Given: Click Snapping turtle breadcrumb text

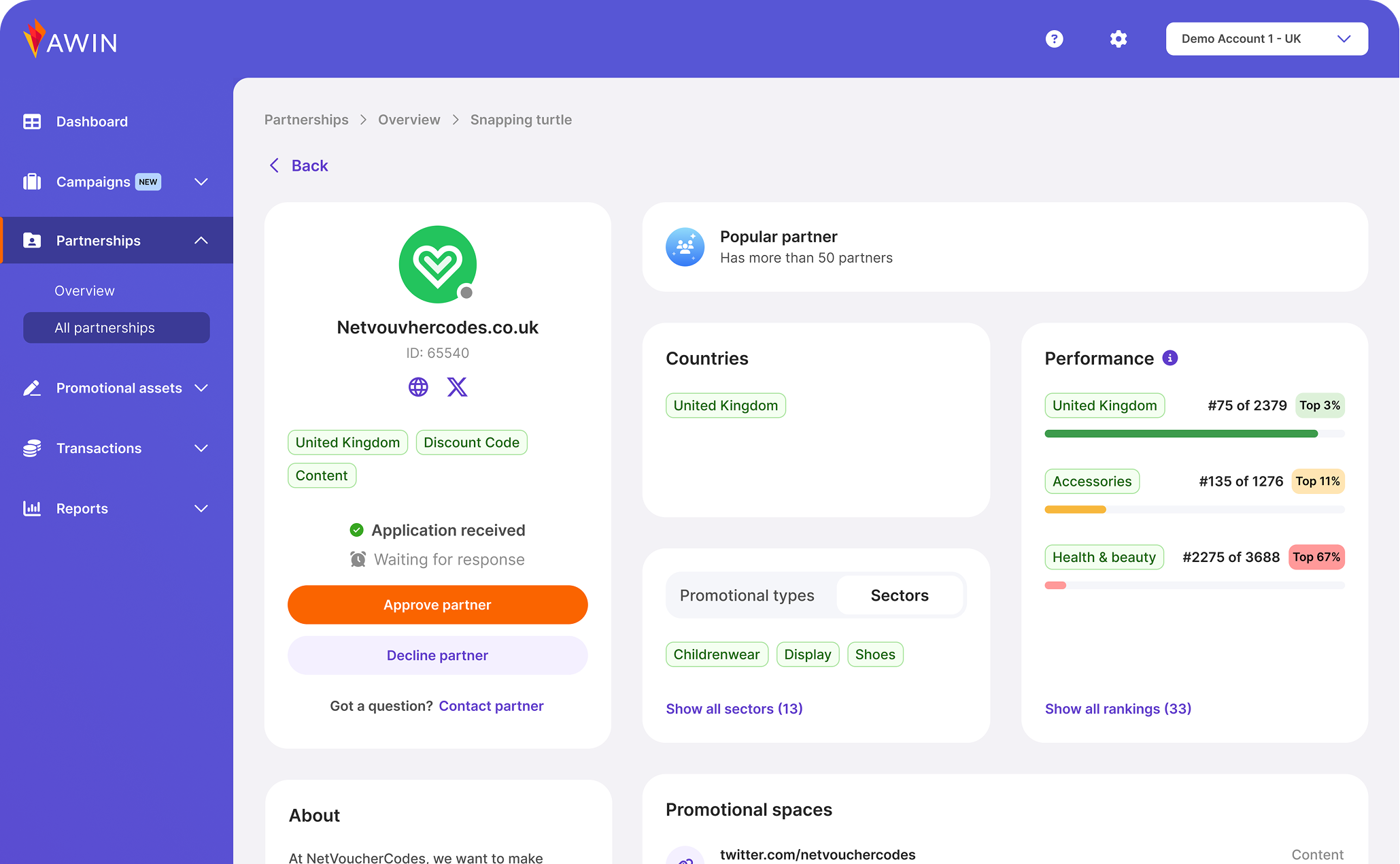Looking at the screenshot, I should [x=521, y=120].
